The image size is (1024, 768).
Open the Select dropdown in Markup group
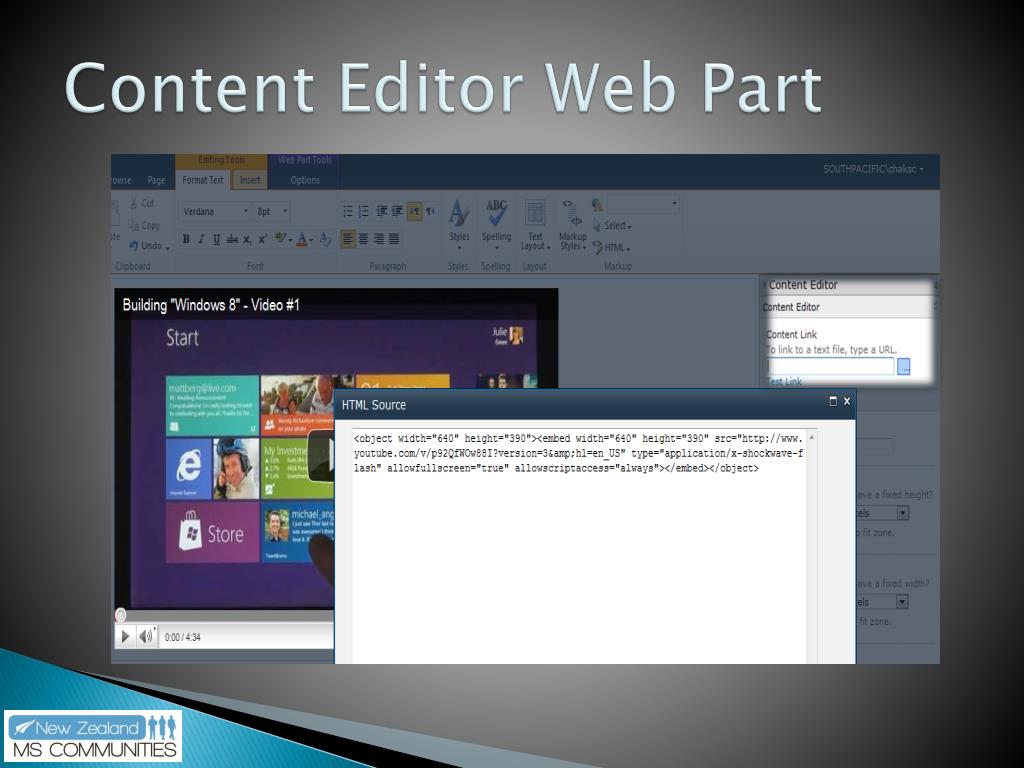click(x=612, y=225)
